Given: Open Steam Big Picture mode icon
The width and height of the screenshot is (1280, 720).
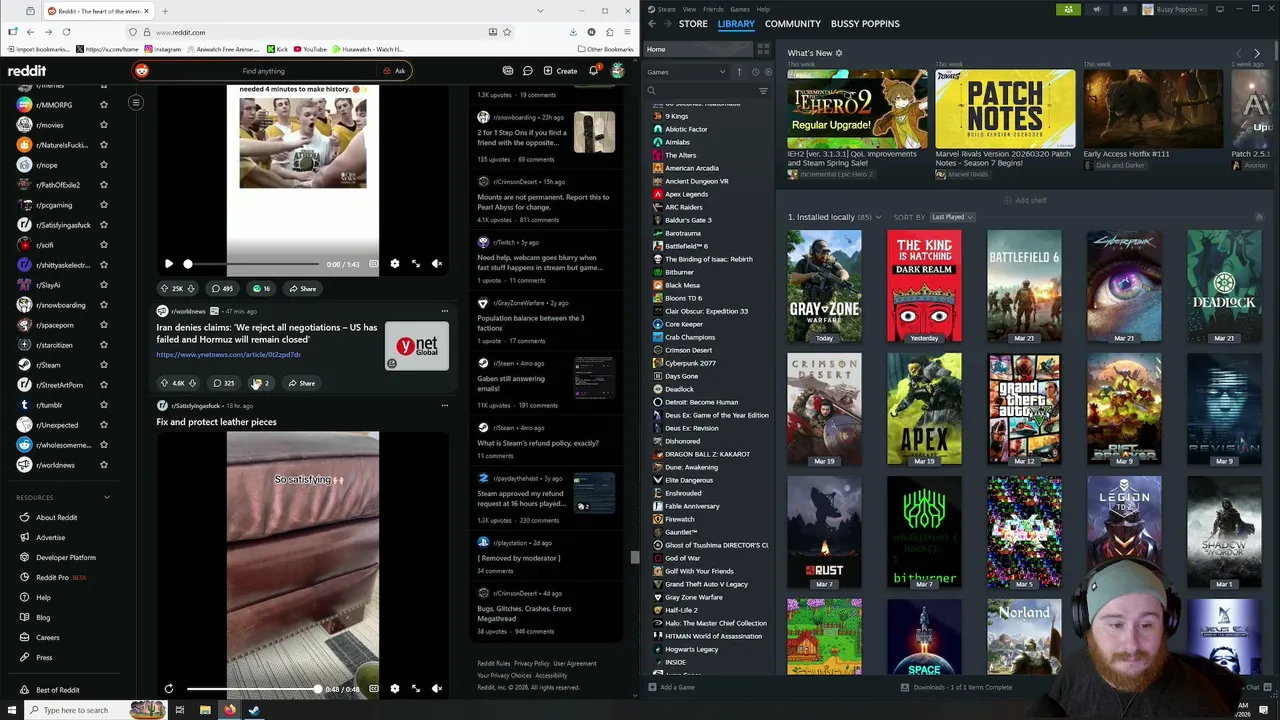Looking at the screenshot, I should tap(1220, 9).
